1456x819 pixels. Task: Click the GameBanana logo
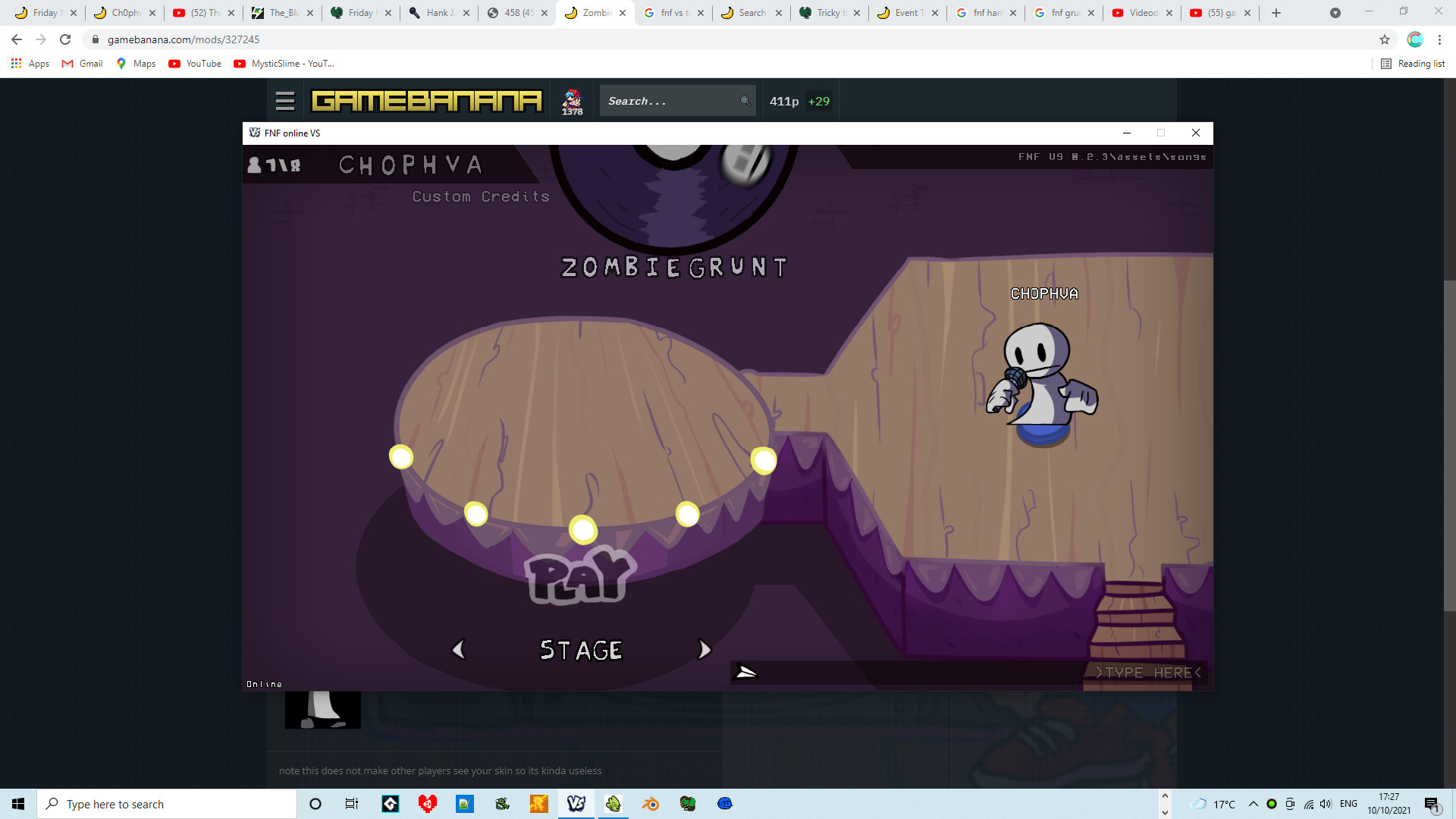(427, 101)
